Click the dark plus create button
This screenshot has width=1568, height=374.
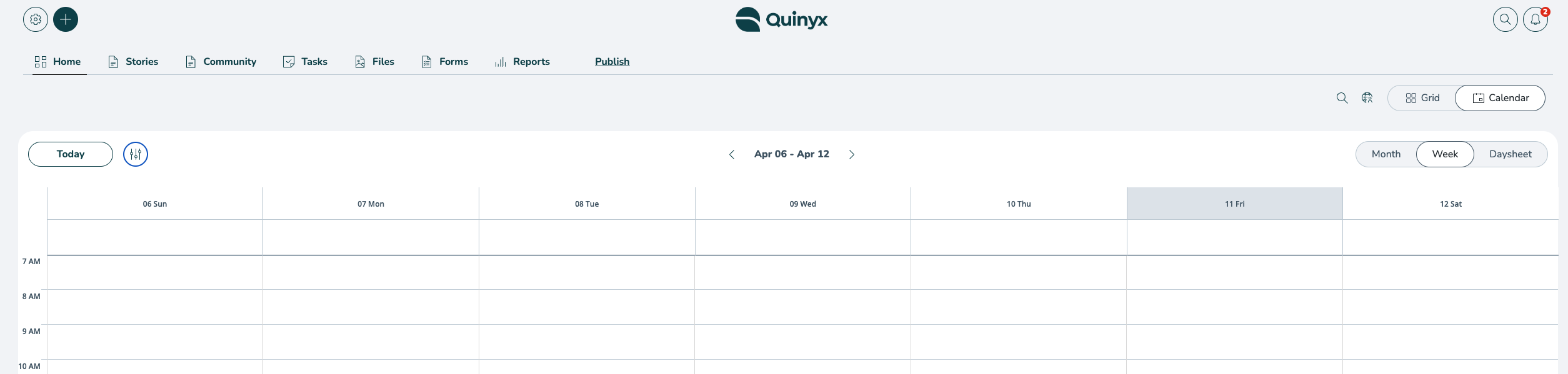[66, 19]
